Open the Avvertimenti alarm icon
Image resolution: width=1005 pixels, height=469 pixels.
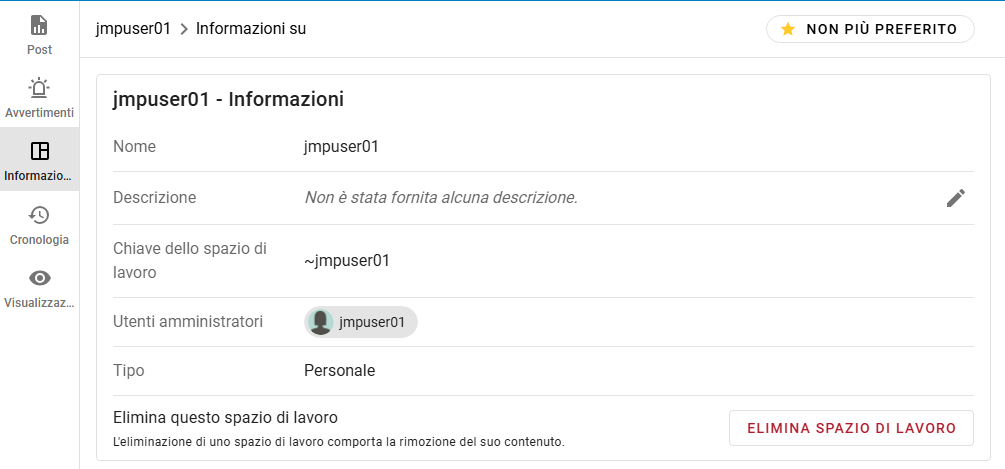tap(39, 88)
